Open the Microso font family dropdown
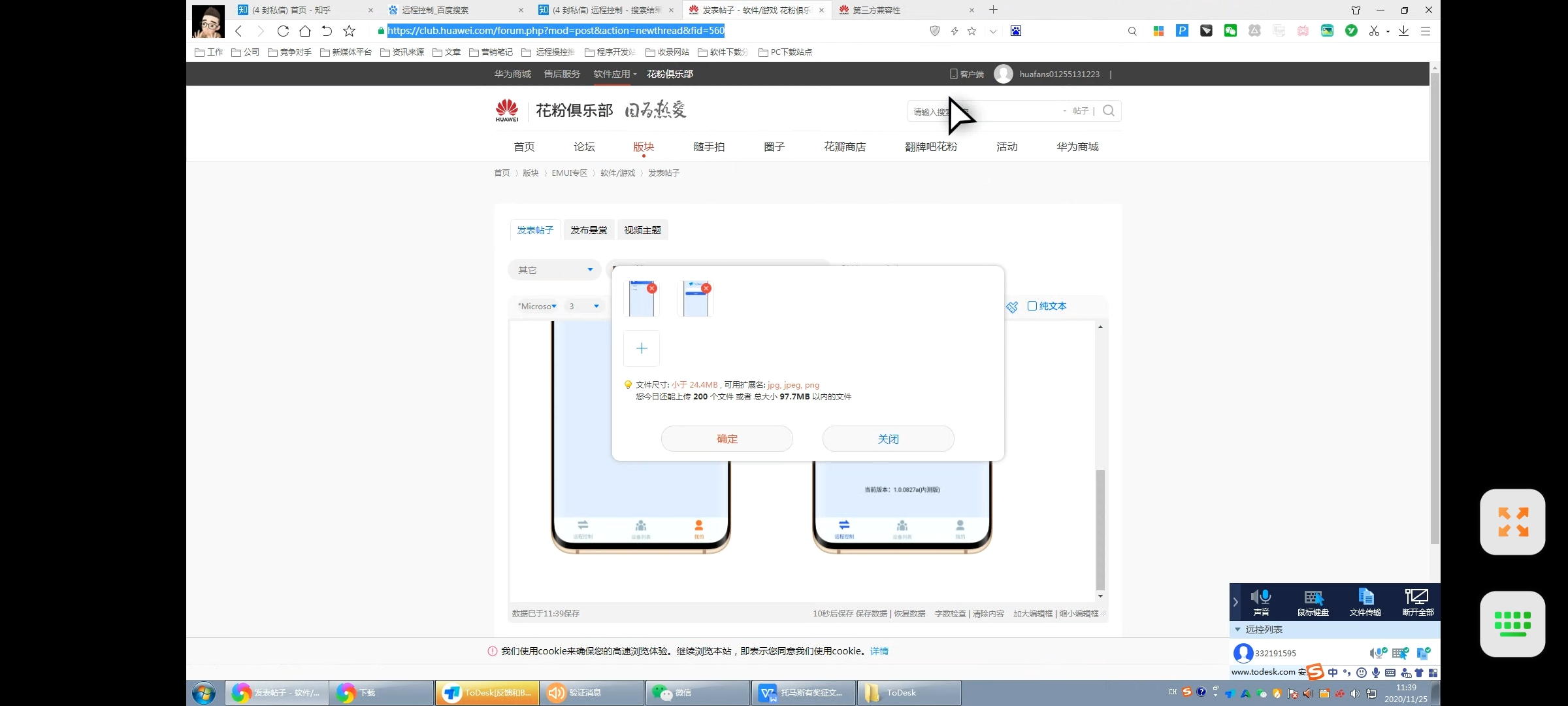 pyautogui.click(x=536, y=306)
